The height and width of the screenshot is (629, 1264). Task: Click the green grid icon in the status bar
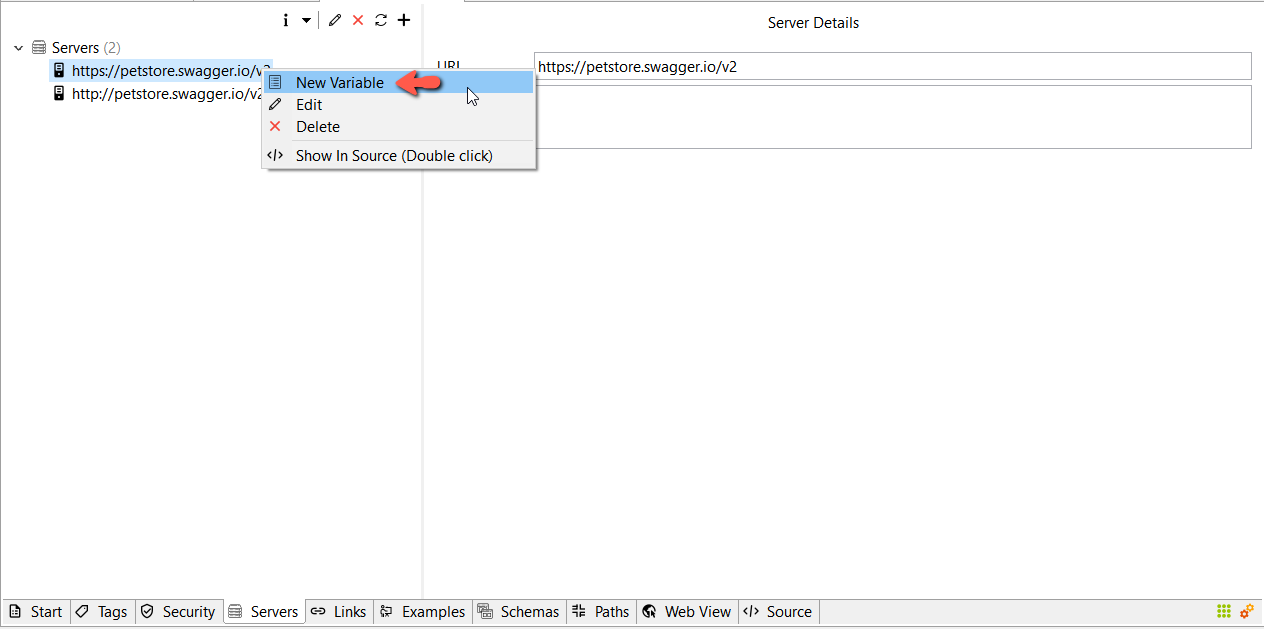(x=1224, y=611)
